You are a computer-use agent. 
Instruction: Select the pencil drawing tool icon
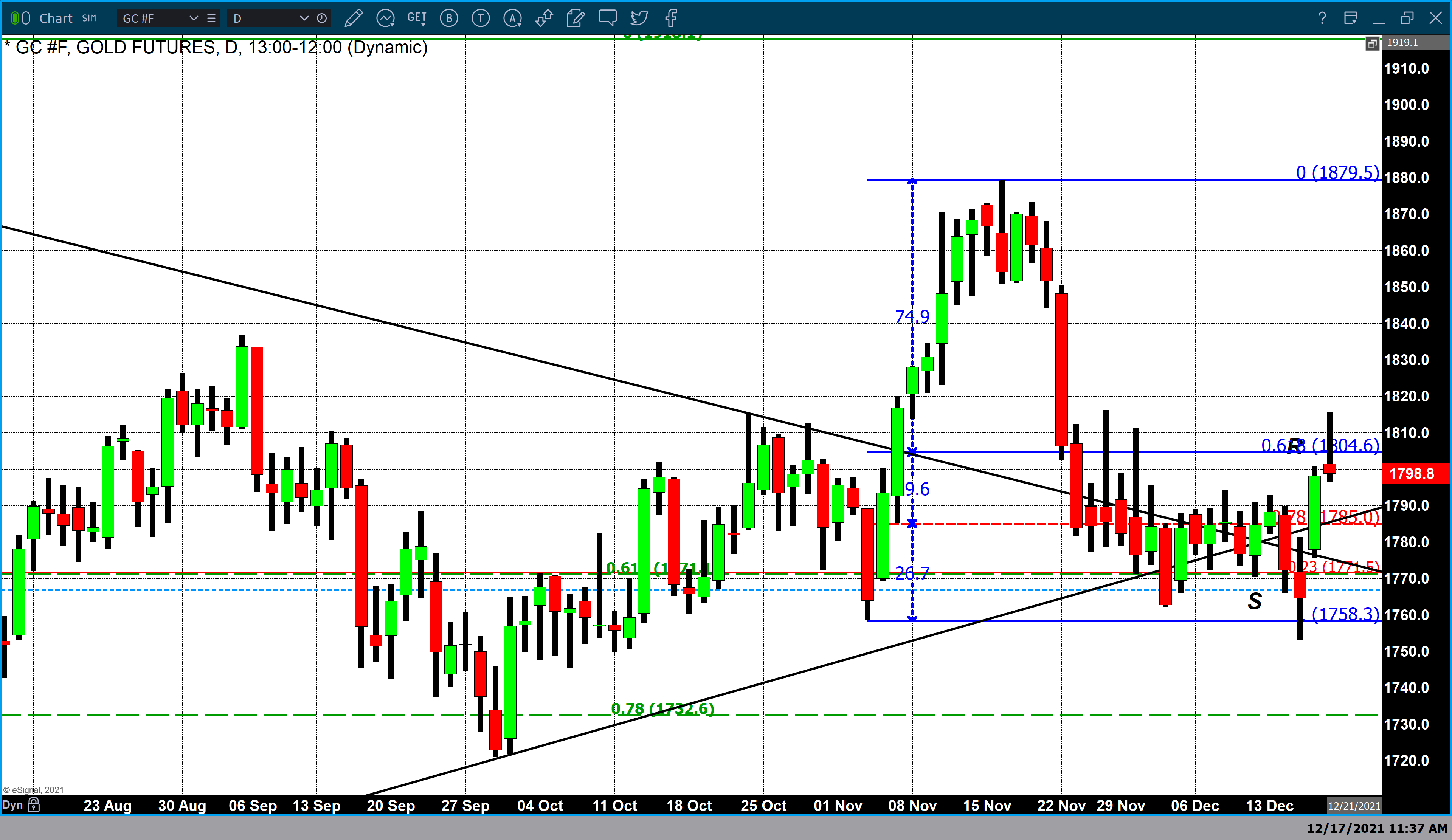353,19
